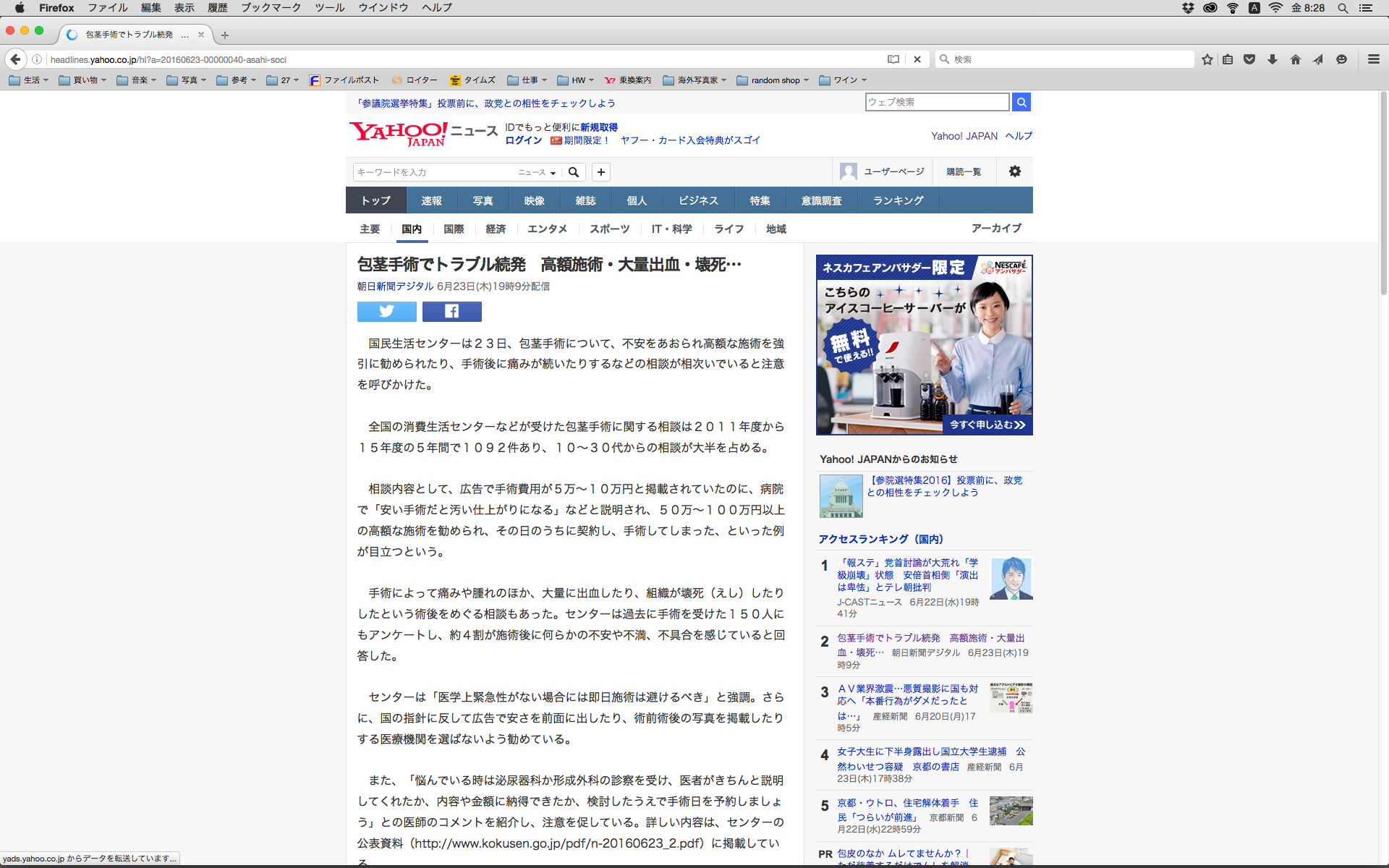Click the Twitter share button
This screenshot has width=1389, height=868.
coord(386,311)
